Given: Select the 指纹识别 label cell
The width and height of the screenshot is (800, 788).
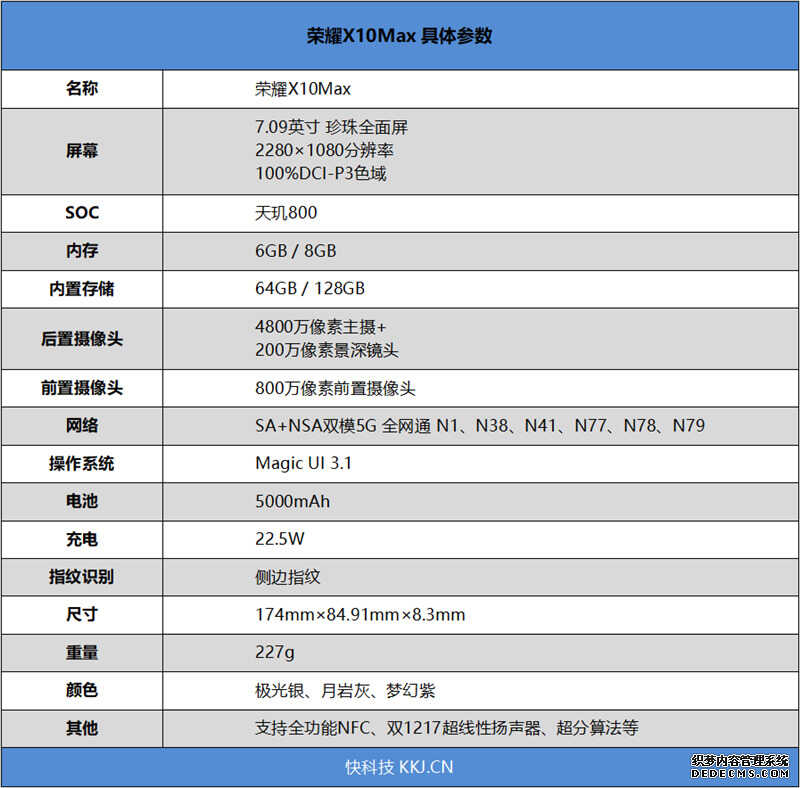Looking at the screenshot, I should pyautogui.click(x=82, y=577).
